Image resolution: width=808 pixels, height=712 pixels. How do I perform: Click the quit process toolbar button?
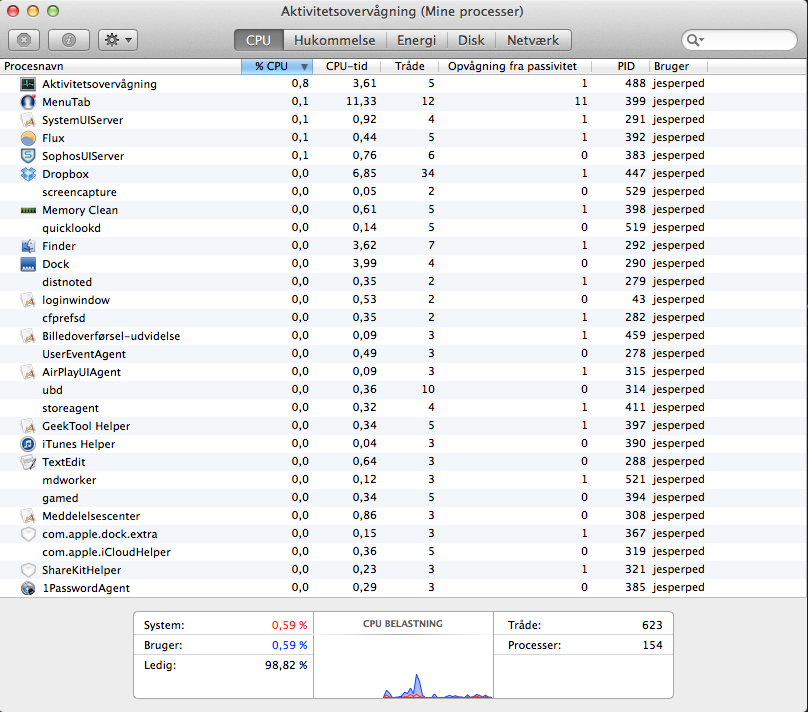coord(24,40)
